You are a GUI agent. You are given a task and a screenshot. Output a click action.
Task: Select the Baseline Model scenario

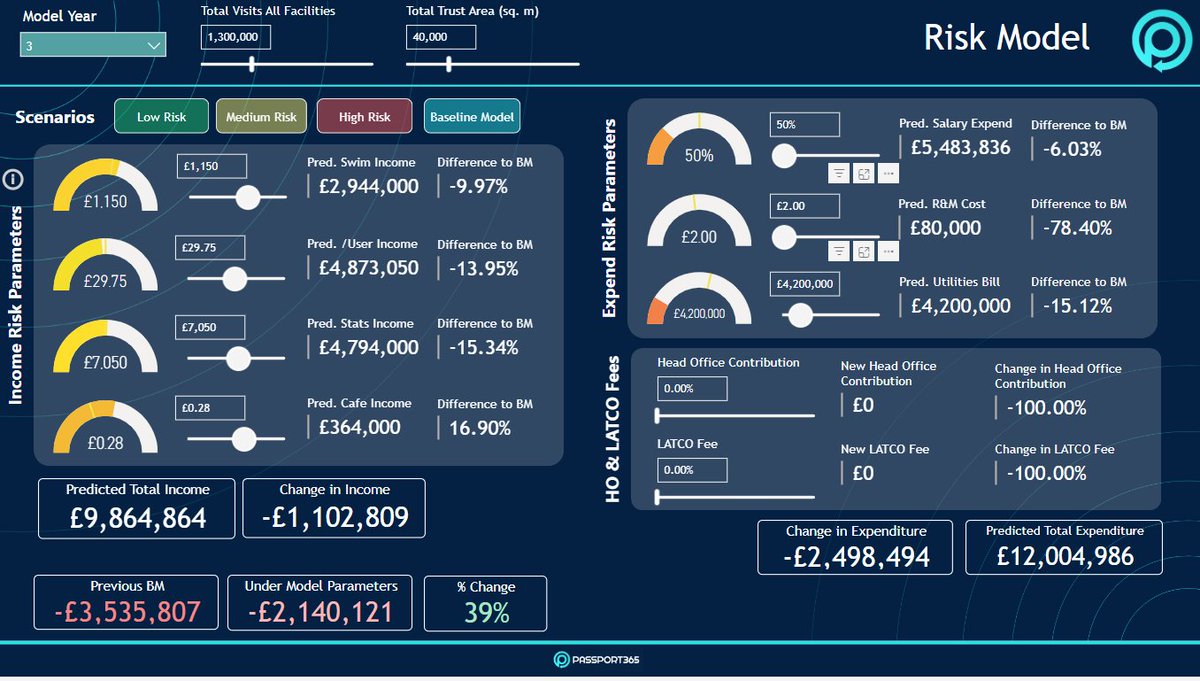point(471,116)
